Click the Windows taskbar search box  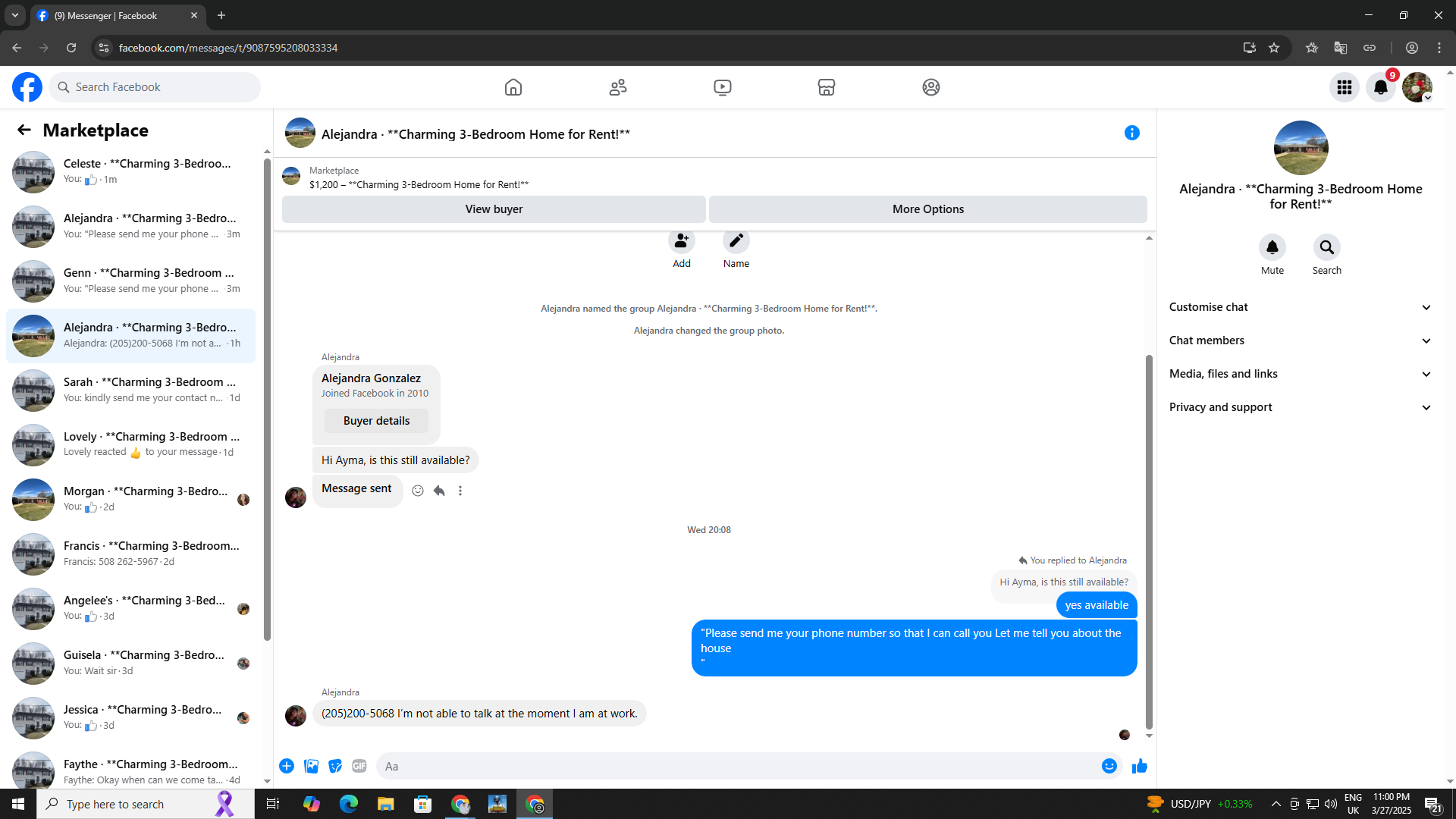click(146, 804)
